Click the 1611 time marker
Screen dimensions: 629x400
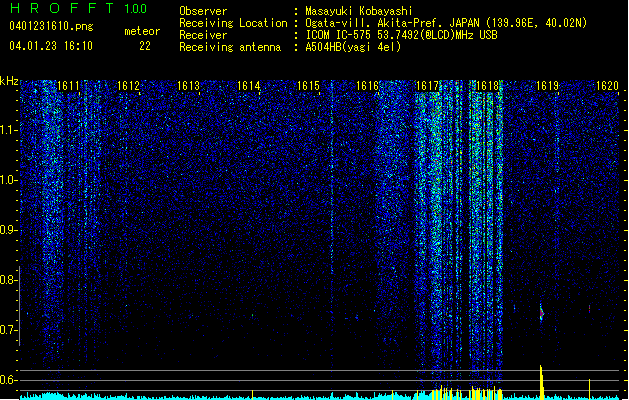tap(69, 86)
